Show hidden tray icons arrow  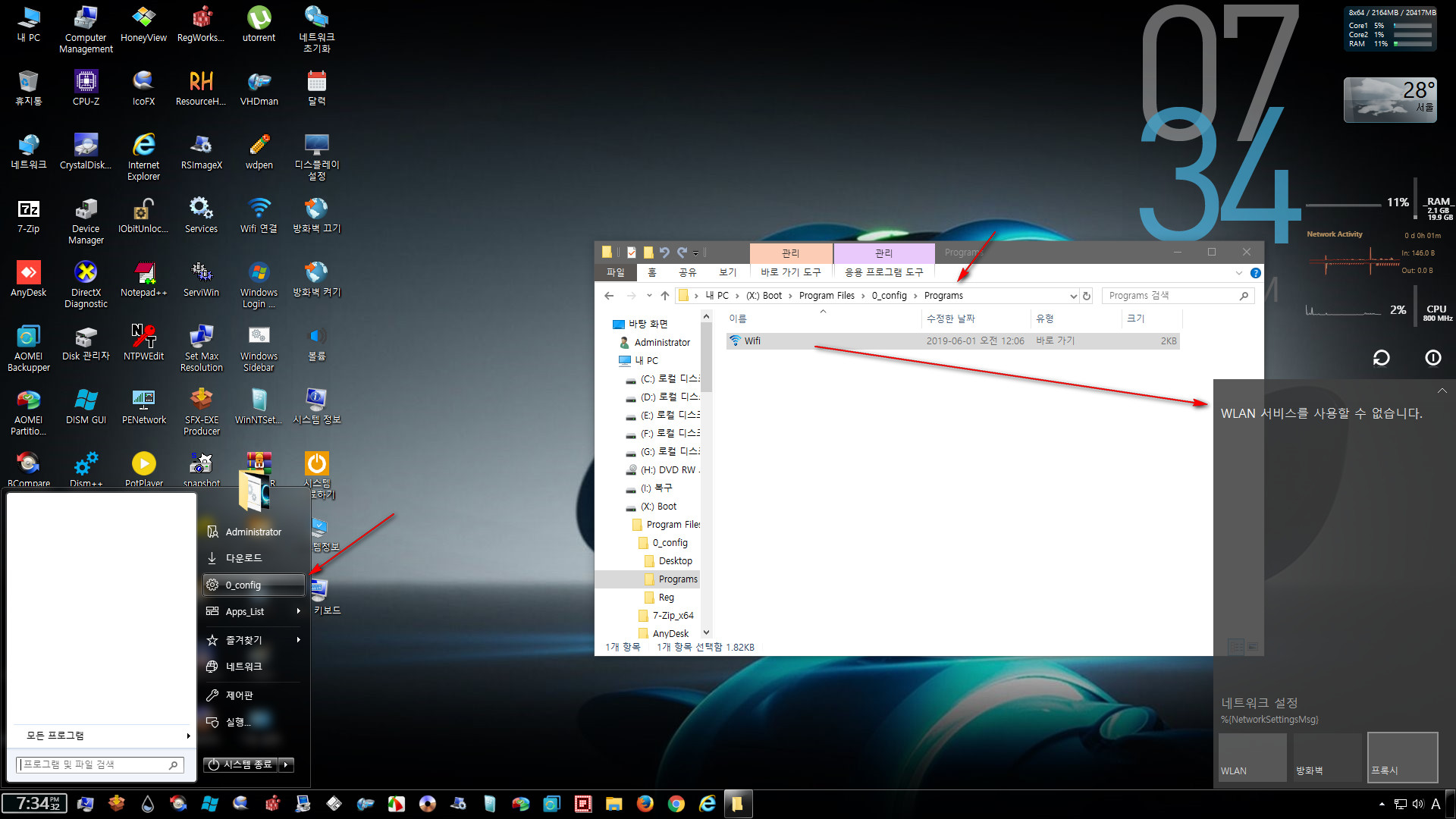(x=1382, y=804)
